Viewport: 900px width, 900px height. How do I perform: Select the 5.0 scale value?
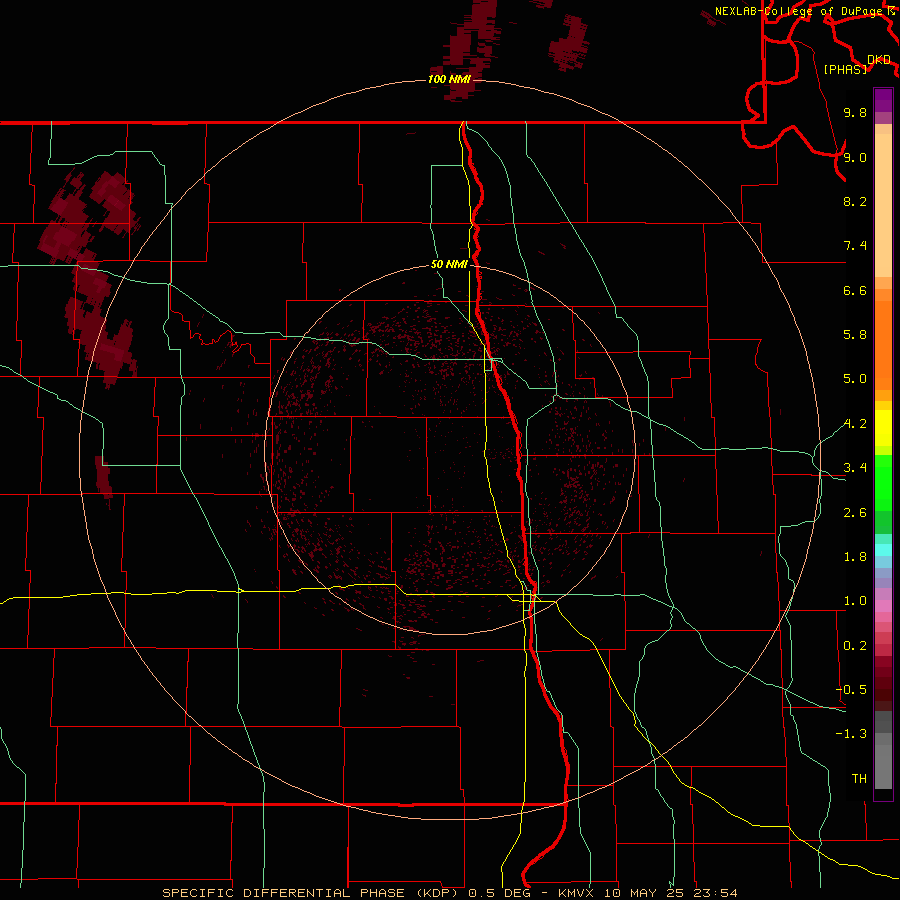click(855, 379)
